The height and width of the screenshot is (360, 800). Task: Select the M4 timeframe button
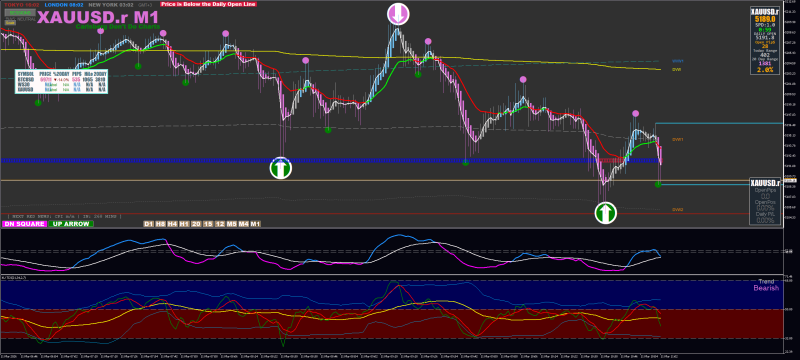(243, 224)
